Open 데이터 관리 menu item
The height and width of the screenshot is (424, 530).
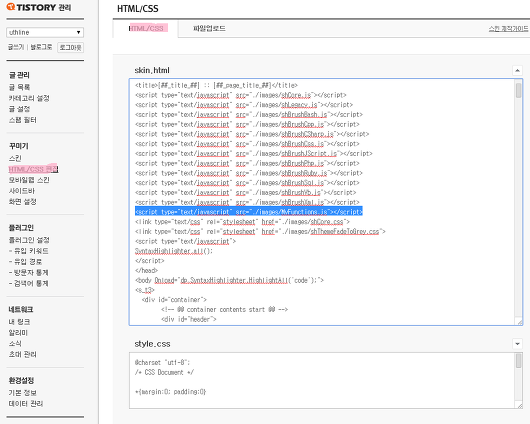[26, 404]
